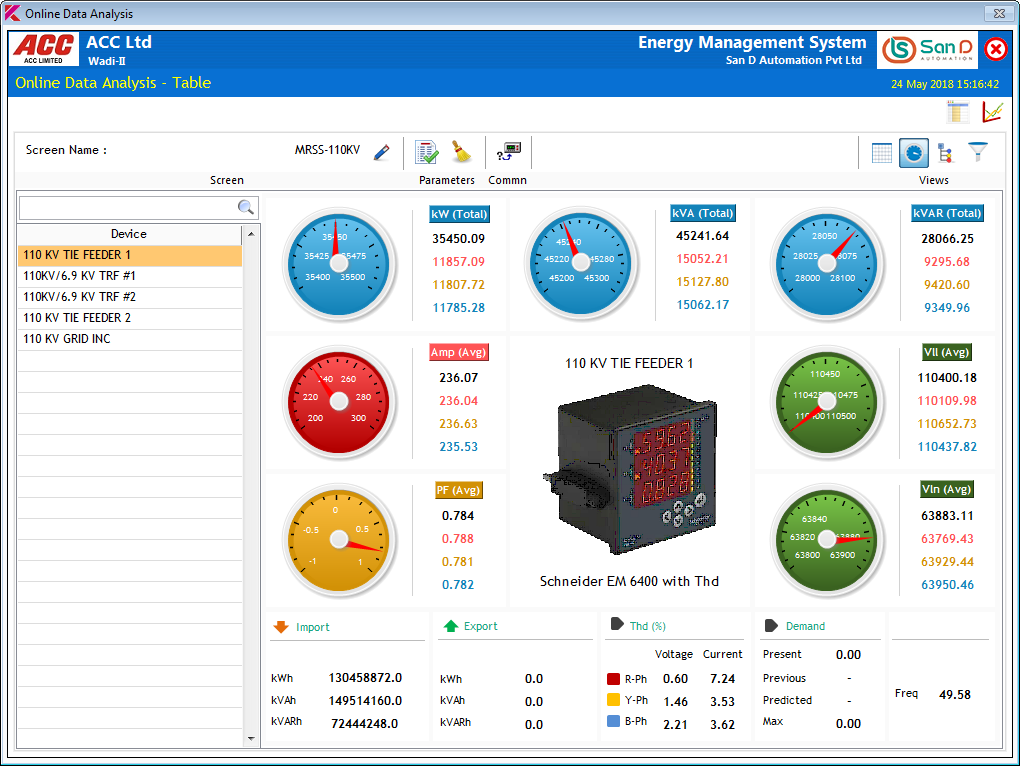Click the PF (Avg) label button
The height and width of the screenshot is (766, 1020).
pyautogui.click(x=456, y=490)
